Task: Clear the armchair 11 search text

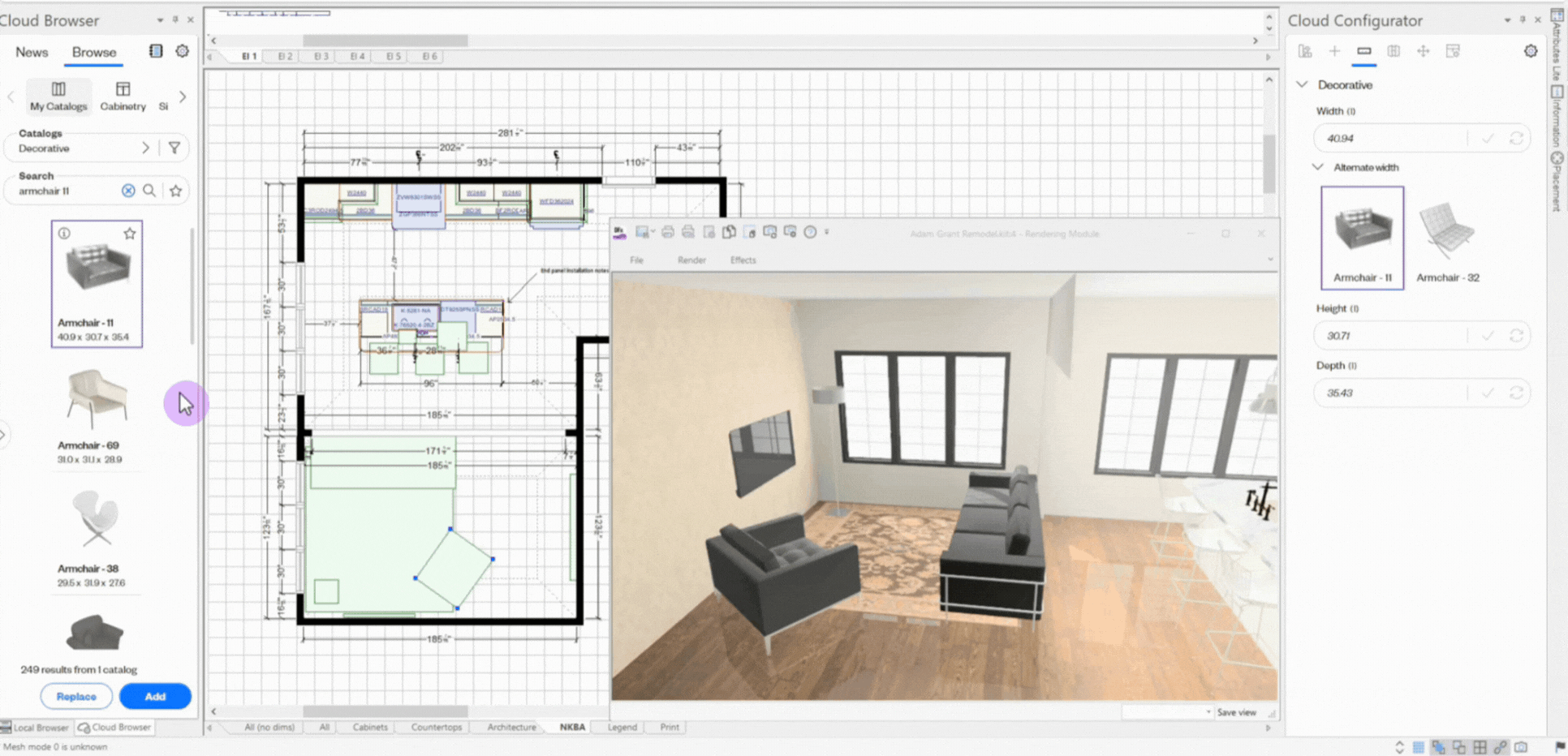Action: [x=128, y=191]
